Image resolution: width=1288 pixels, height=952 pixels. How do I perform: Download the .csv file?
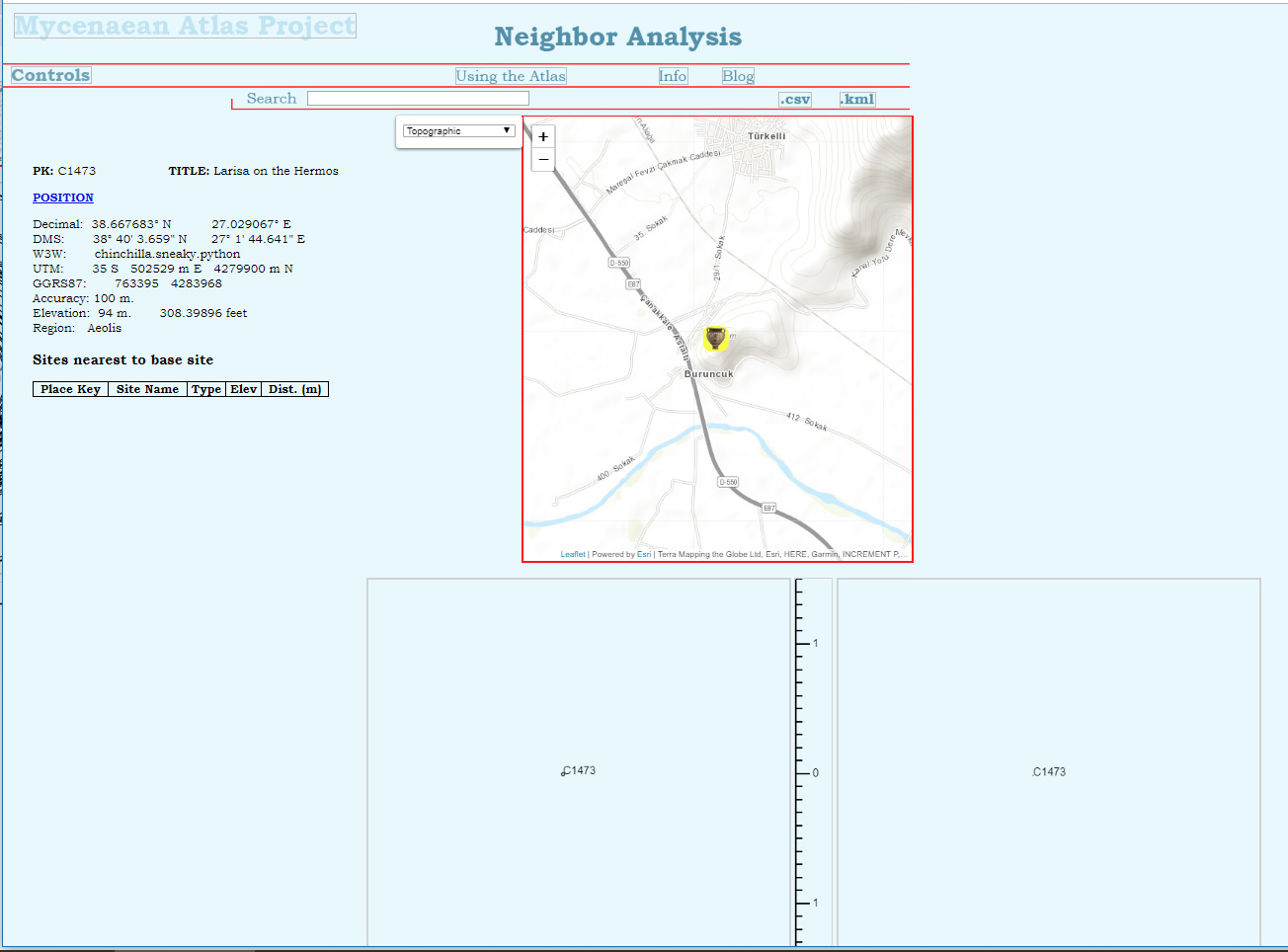[x=795, y=99]
